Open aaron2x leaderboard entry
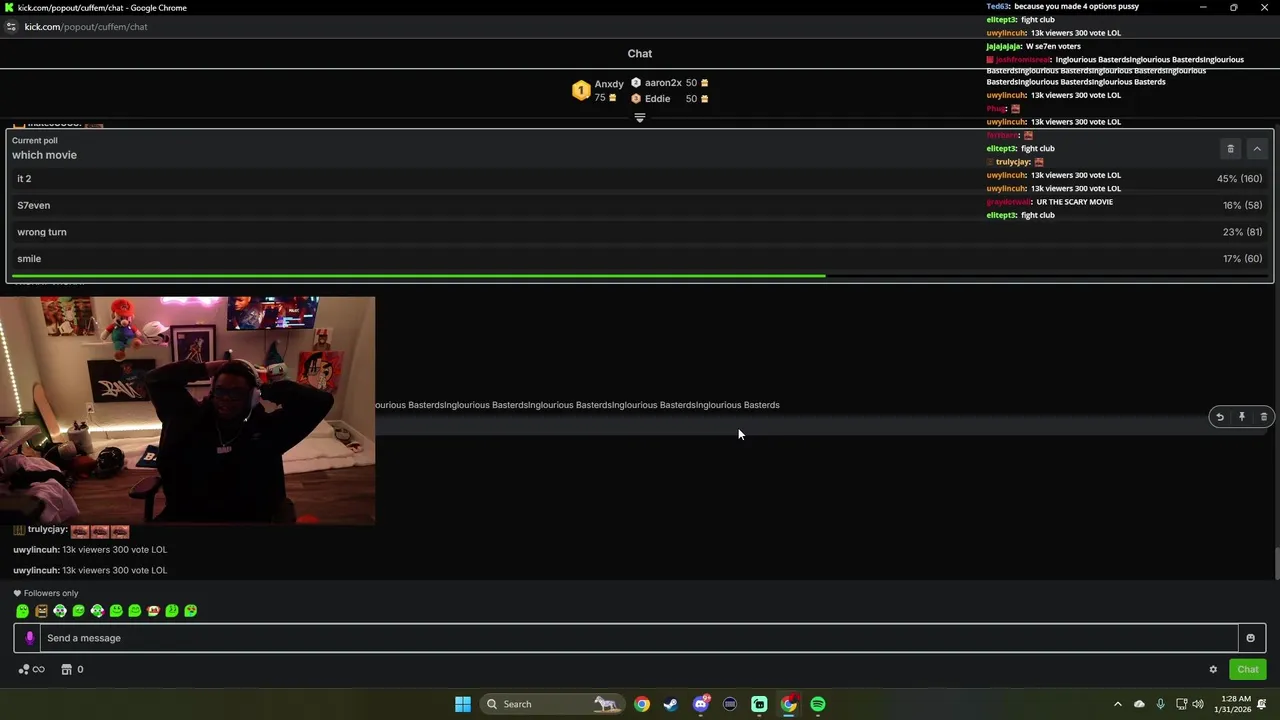The width and height of the screenshot is (1280, 720). click(x=670, y=83)
